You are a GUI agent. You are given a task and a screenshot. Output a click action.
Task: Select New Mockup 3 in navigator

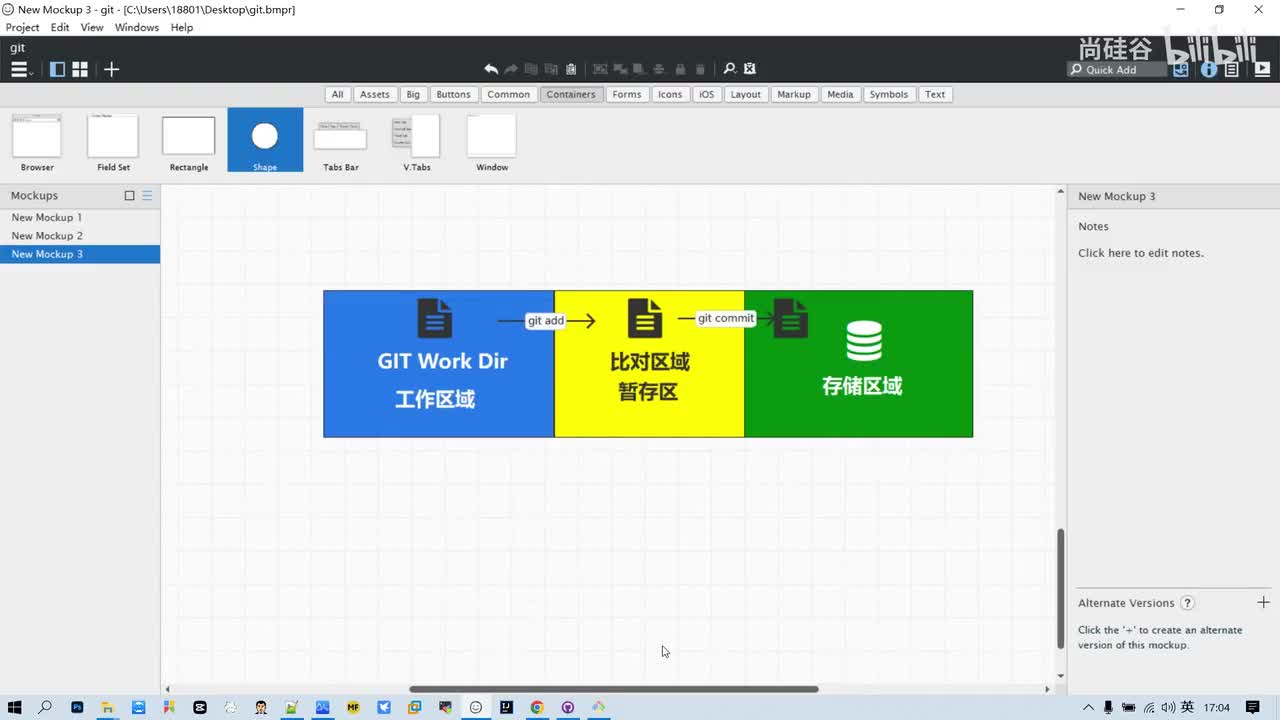pos(80,254)
